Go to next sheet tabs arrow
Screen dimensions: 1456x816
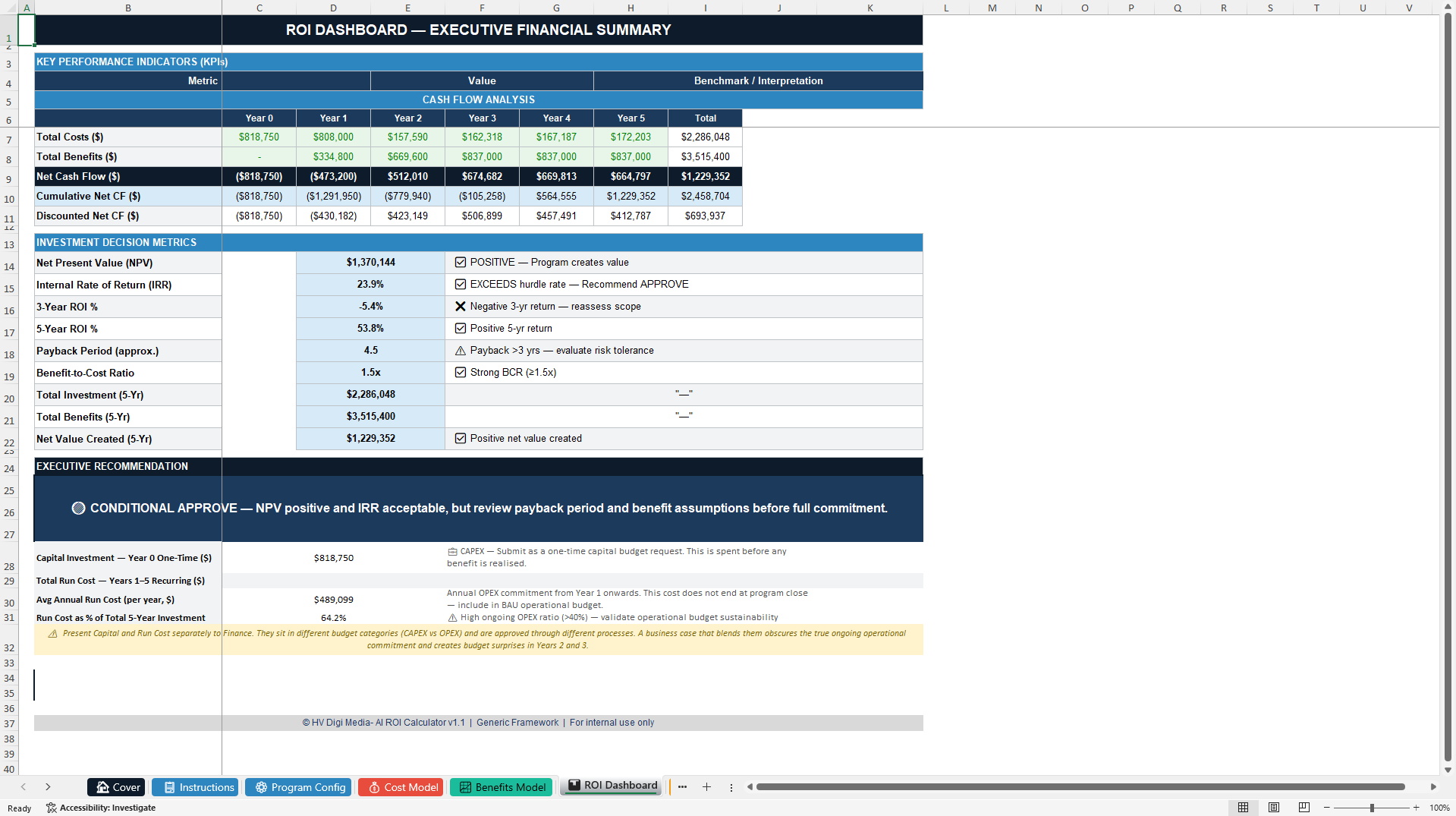point(48,787)
